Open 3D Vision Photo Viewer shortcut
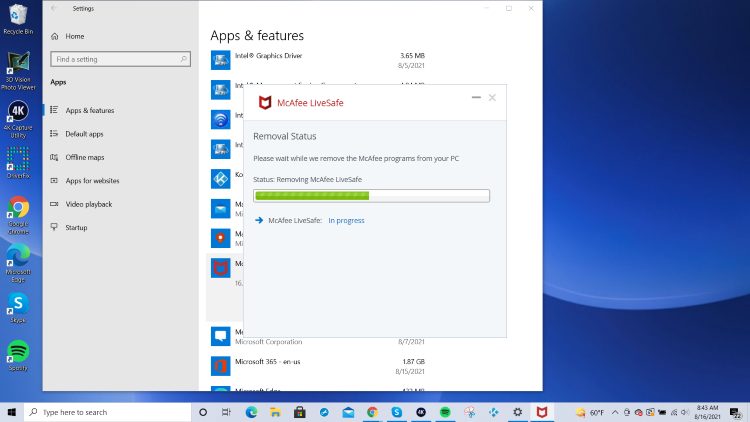Image resolution: width=750 pixels, height=422 pixels. 18,71
